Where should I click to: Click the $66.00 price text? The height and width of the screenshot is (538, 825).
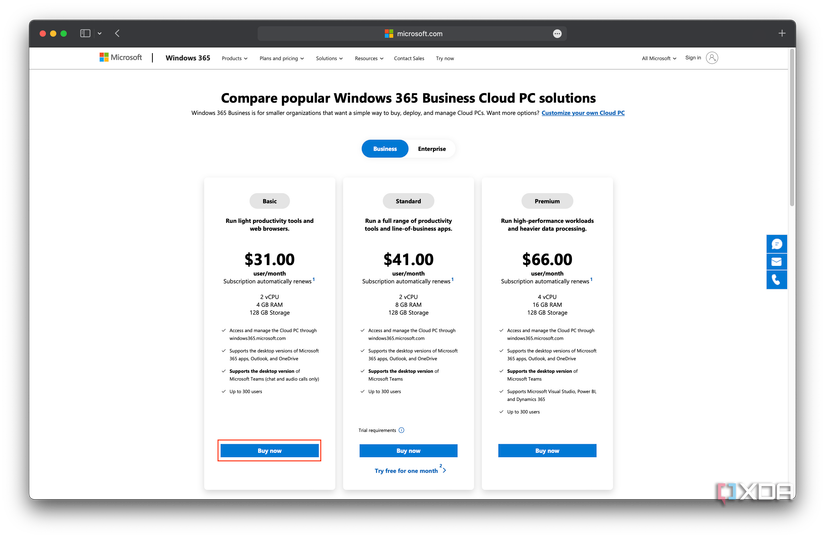547,259
